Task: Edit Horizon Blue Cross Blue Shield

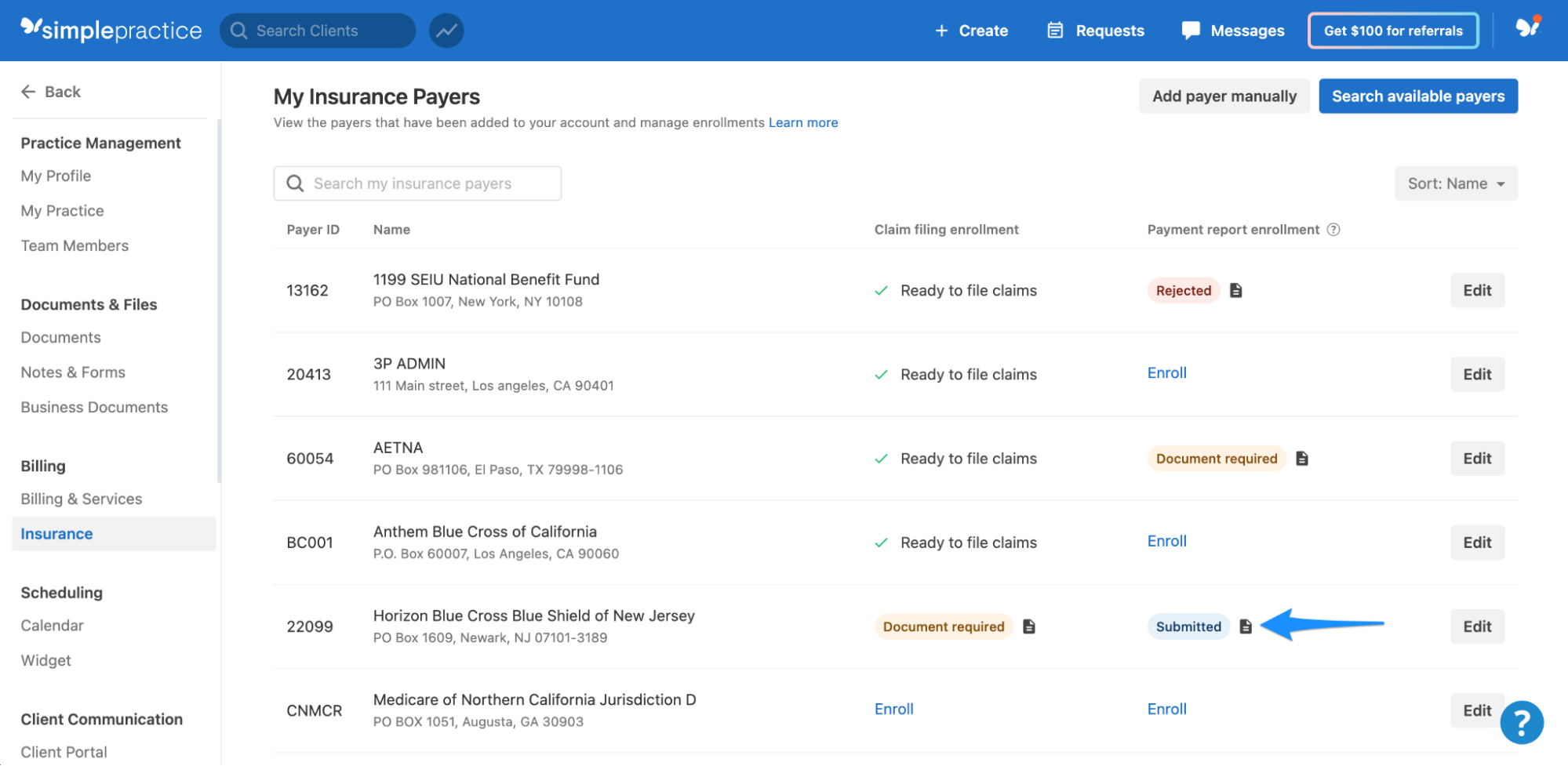Action: coord(1477,626)
